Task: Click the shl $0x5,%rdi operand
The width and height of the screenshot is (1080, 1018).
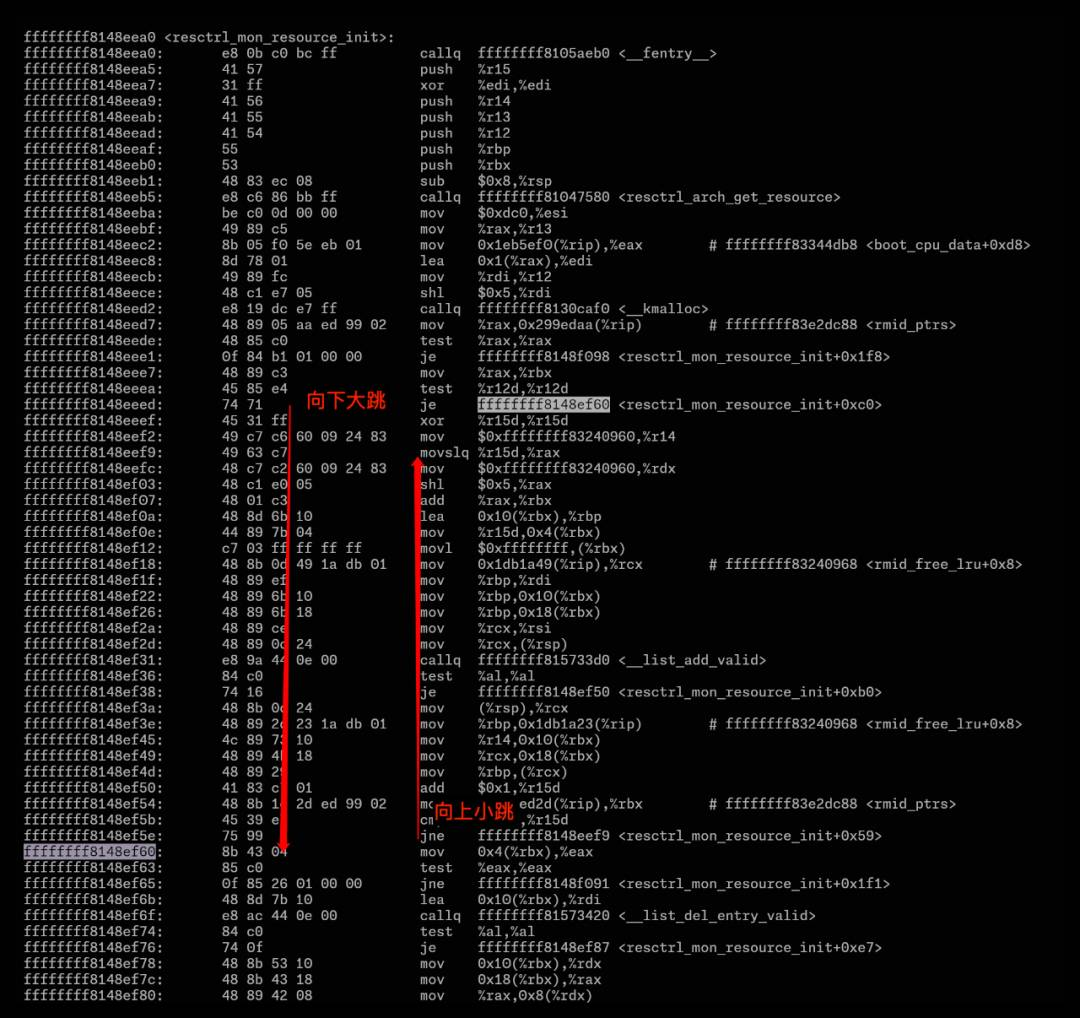Action: click(x=515, y=293)
